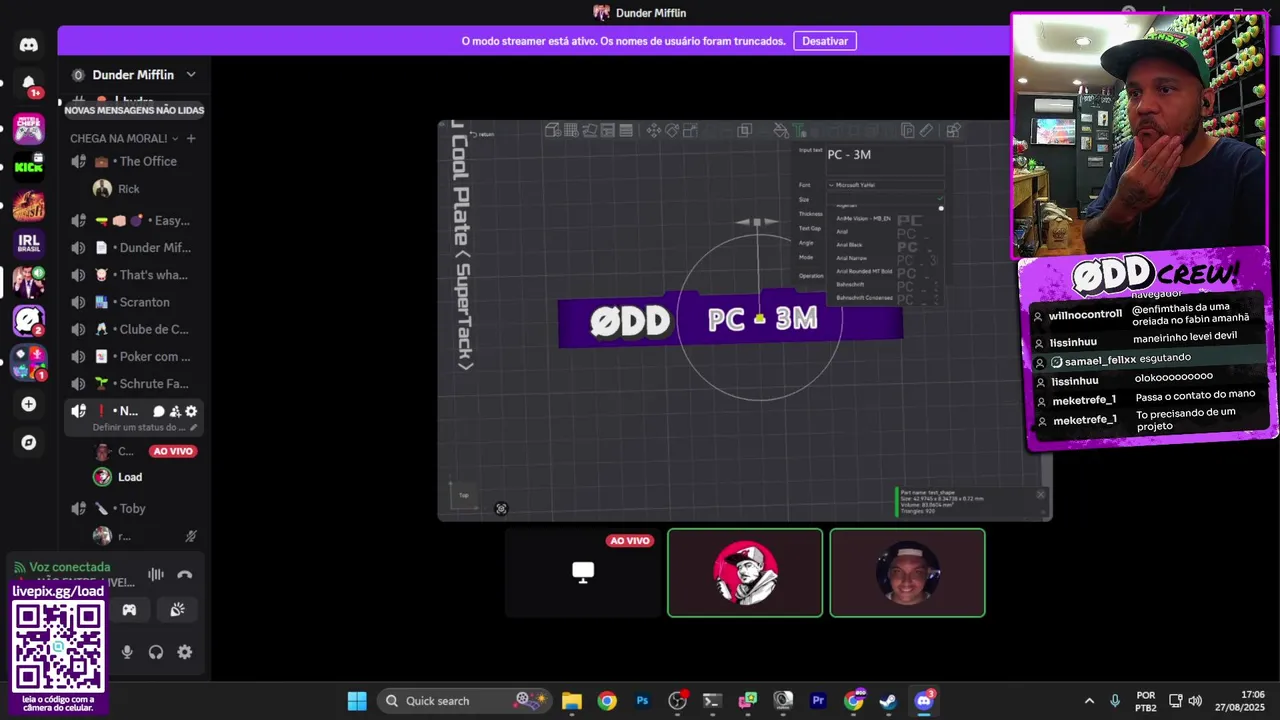Click the taskbar volume speaker icon
Screen dimensions: 1280x720
(x=1195, y=701)
